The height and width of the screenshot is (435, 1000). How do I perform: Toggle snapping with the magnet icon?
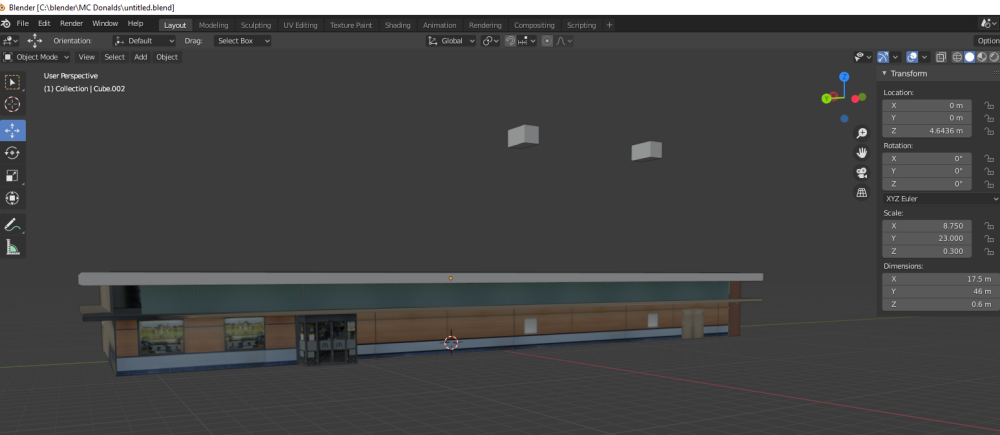[x=511, y=41]
